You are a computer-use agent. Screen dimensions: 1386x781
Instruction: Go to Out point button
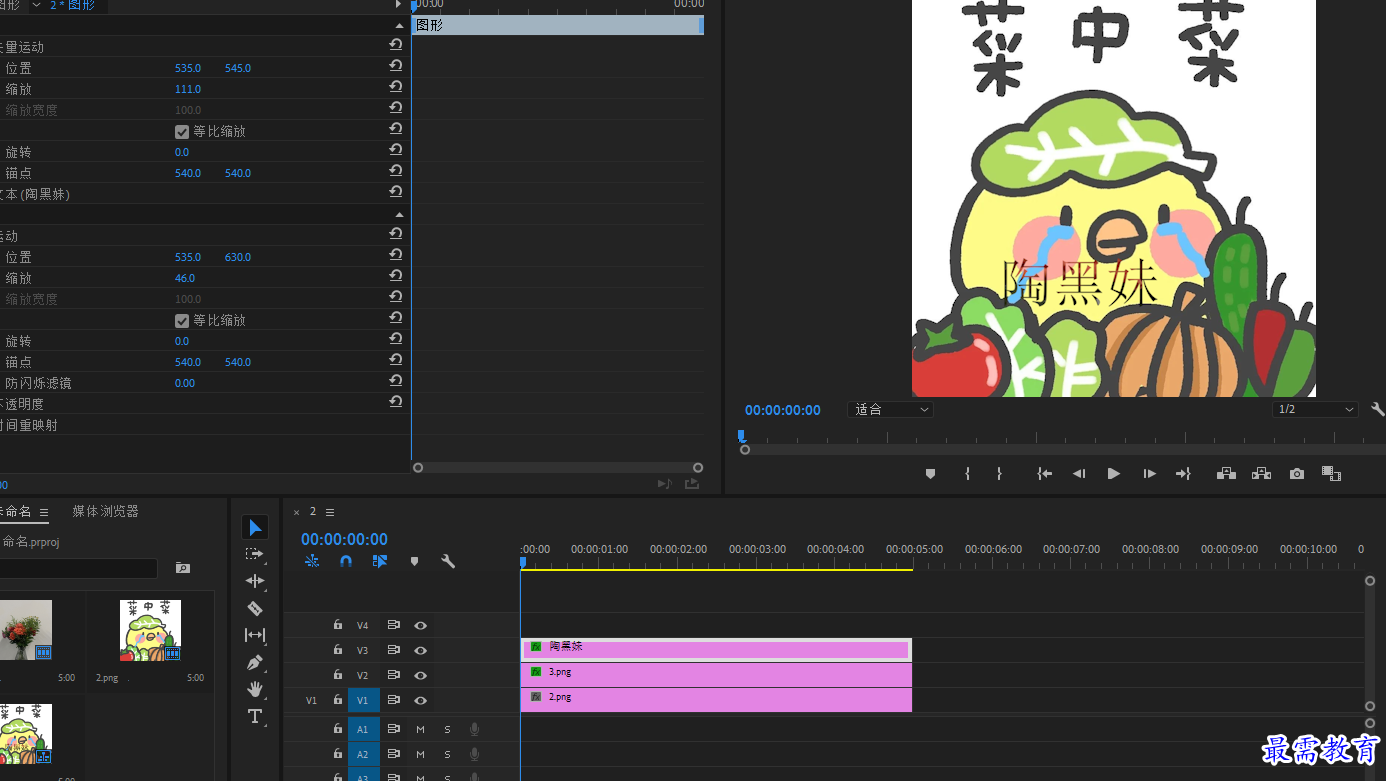(x=1183, y=474)
